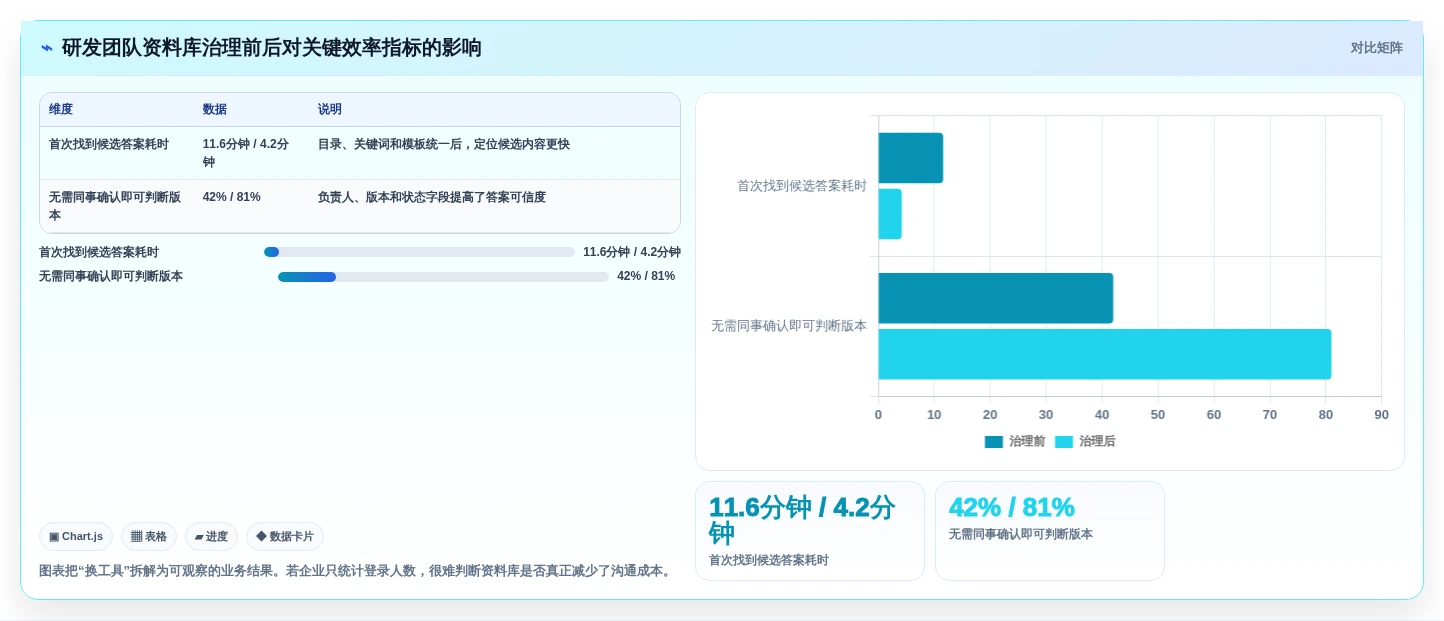Click the 说明 column header
The height and width of the screenshot is (621, 1444).
tap(330, 109)
